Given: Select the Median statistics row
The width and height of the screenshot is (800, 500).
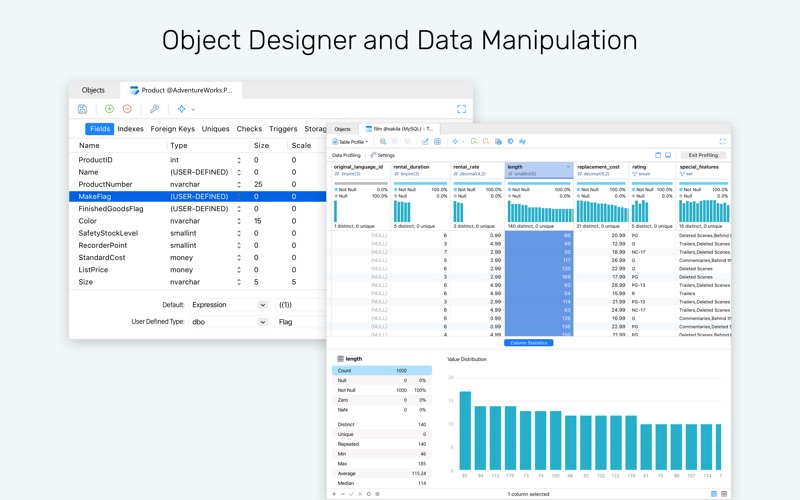Looking at the screenshot, I should 382,483.
